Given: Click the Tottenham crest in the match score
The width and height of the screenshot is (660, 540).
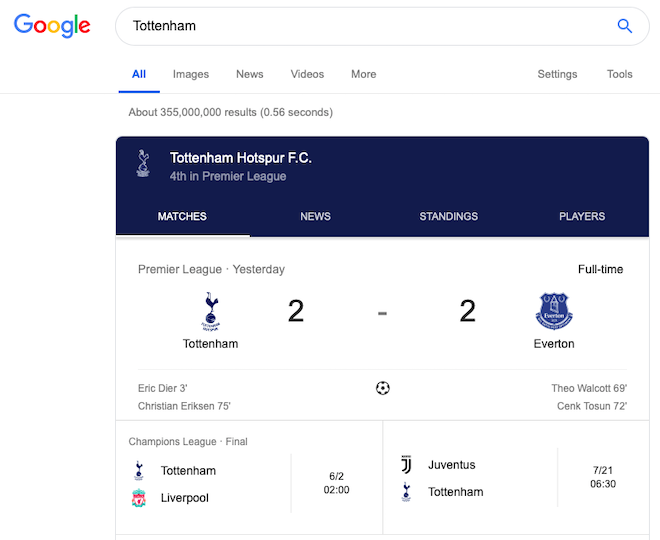Looking at the screenshot, I should pyautogui.click(x=210, y=311).
